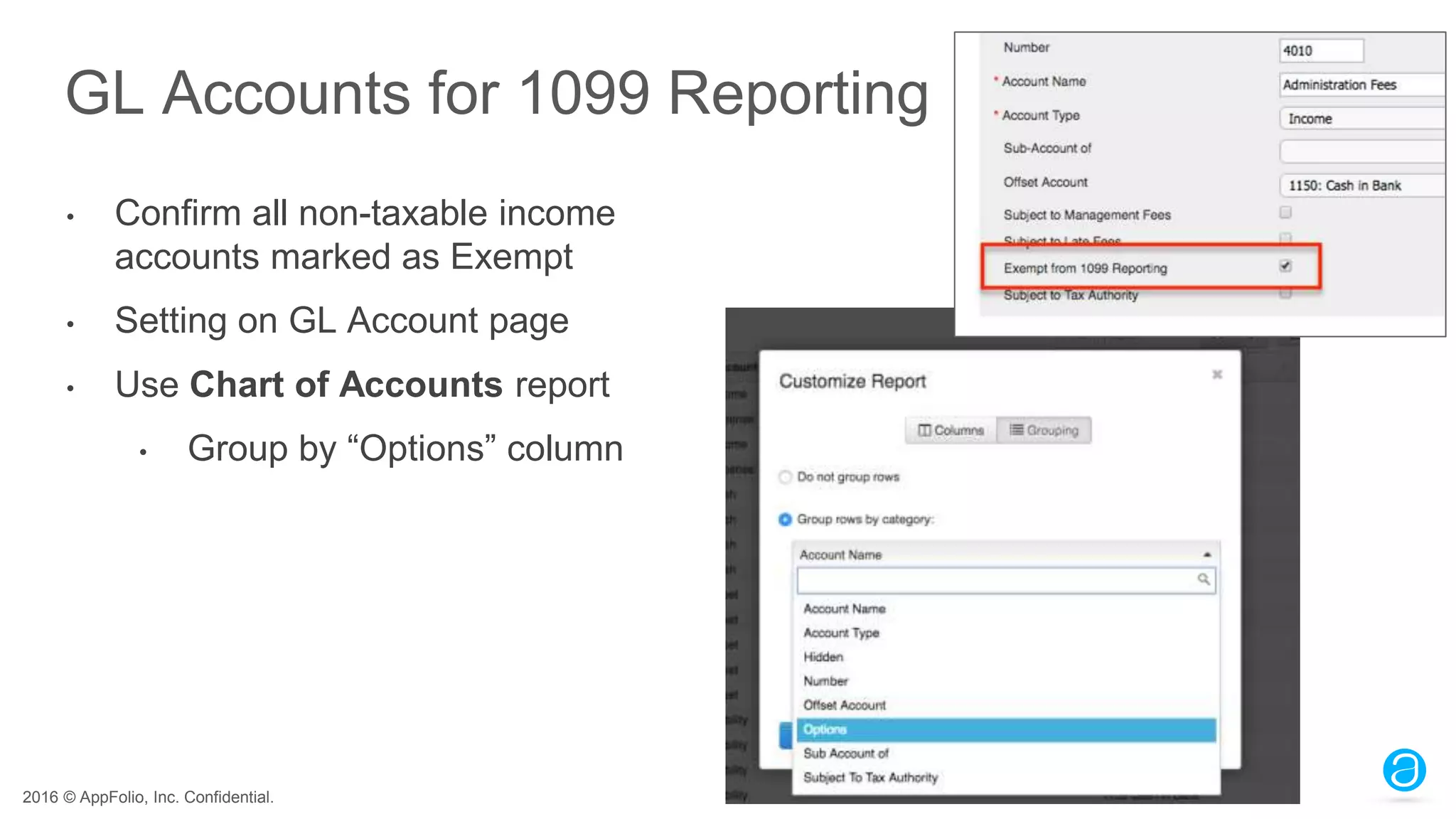
Task: Open the Account Type Income dropdown
Action: point(1362,119)
